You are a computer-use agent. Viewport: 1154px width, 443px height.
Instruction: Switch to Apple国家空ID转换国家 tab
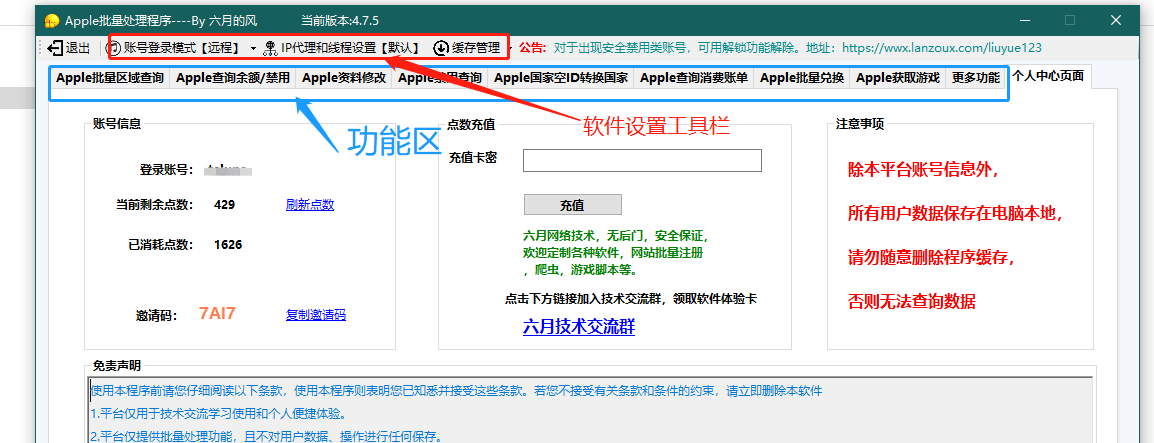(561, 78)
